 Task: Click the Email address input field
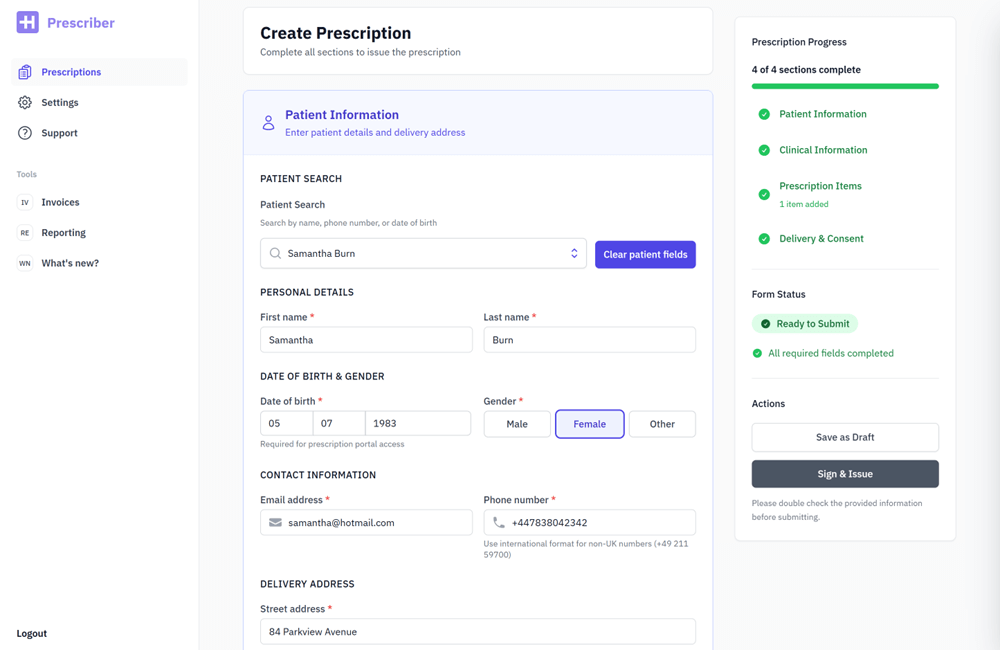pos(377,523)
